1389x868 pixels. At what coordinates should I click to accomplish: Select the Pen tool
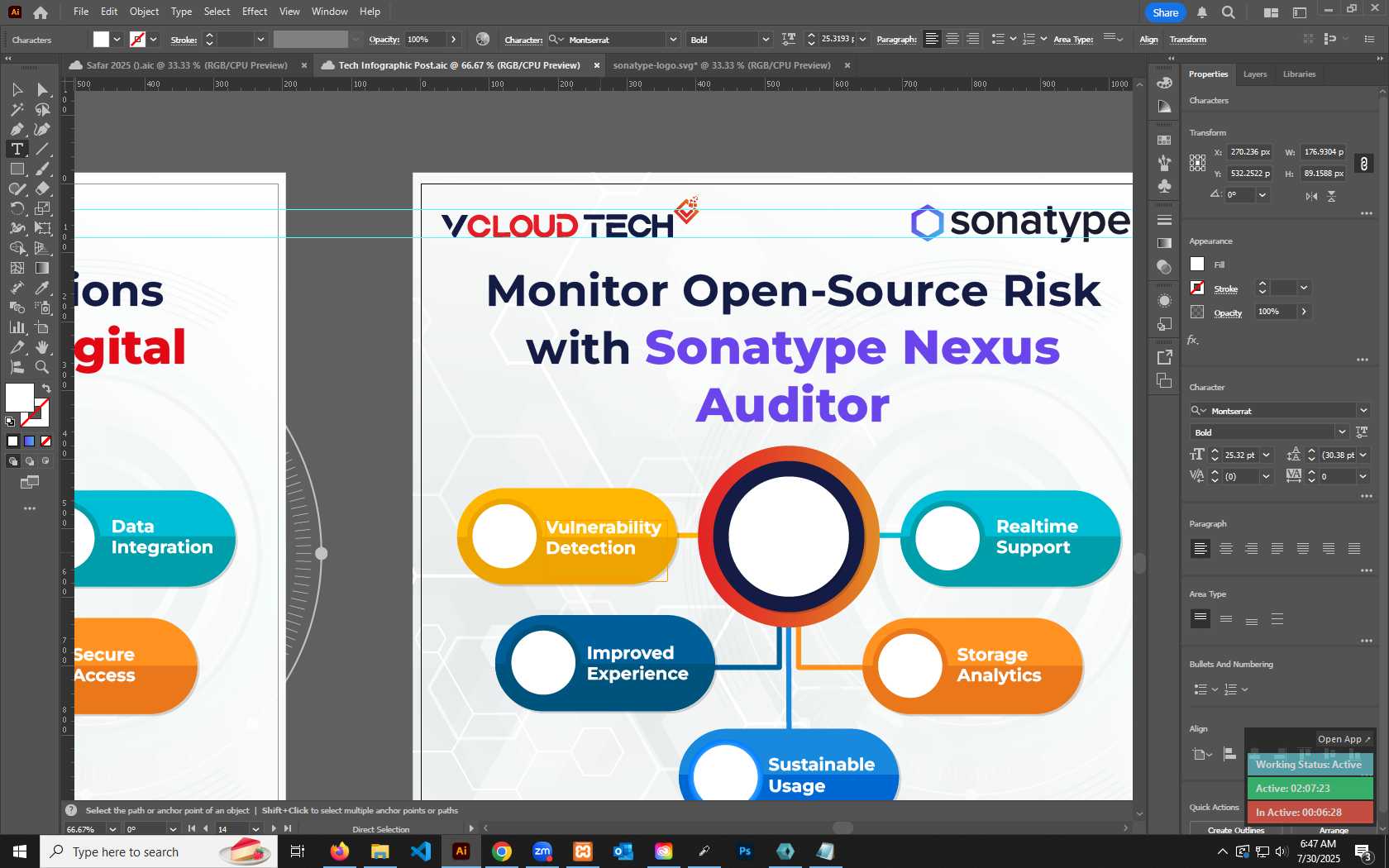(x=17, y=129)
